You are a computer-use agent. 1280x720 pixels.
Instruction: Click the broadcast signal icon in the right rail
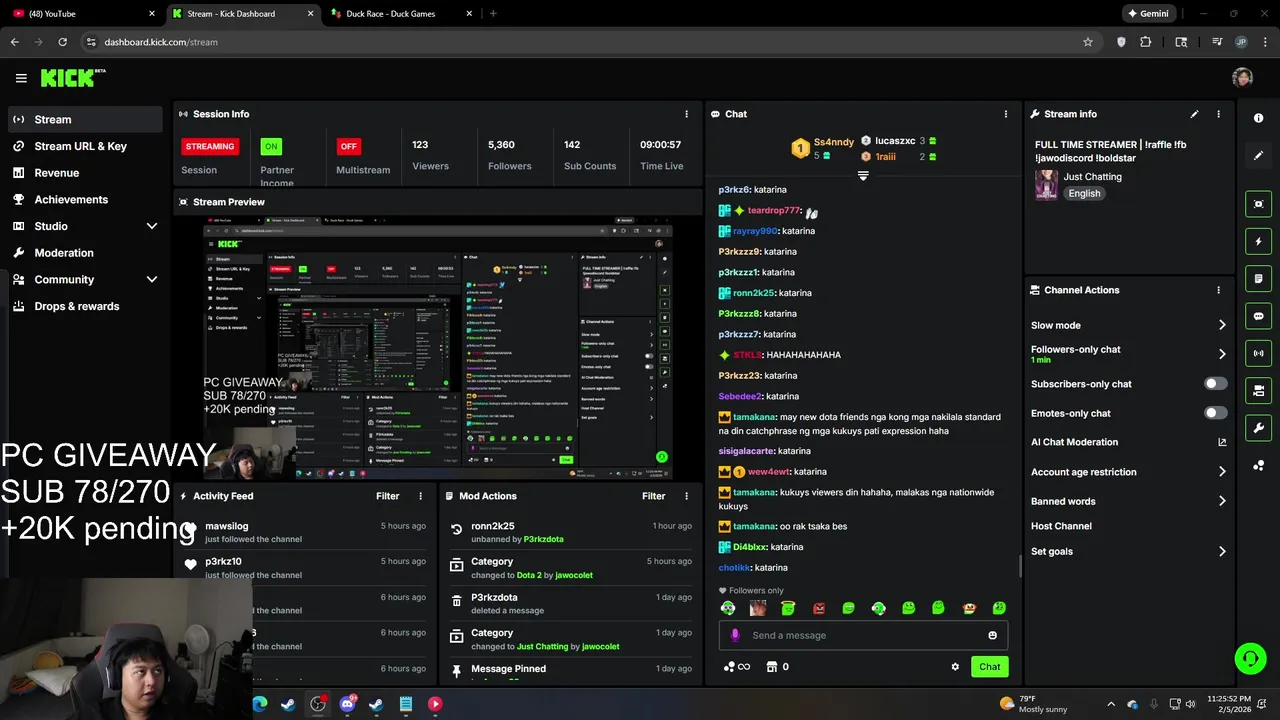(x=1258, y=353)
